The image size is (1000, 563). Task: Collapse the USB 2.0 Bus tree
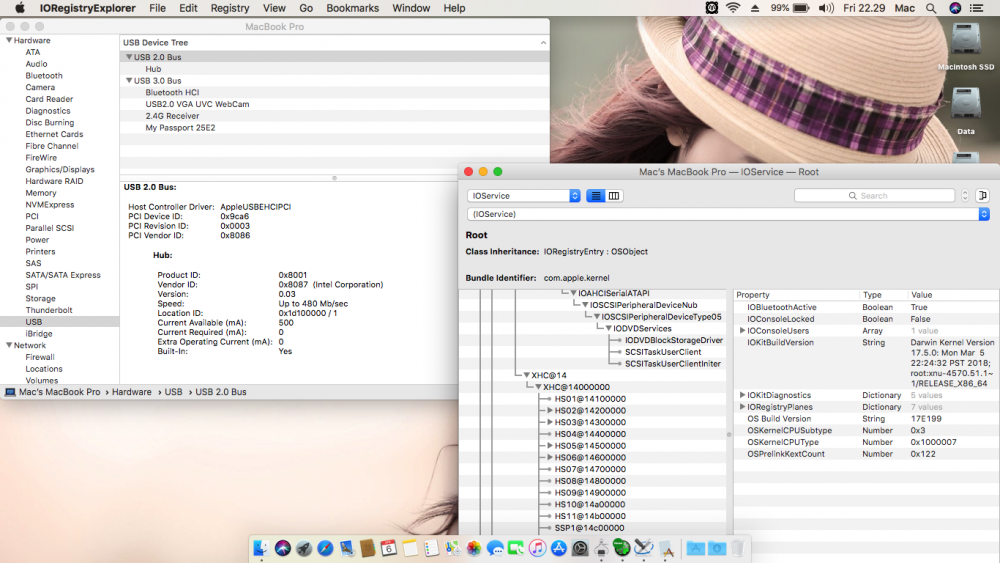(129, 57)
